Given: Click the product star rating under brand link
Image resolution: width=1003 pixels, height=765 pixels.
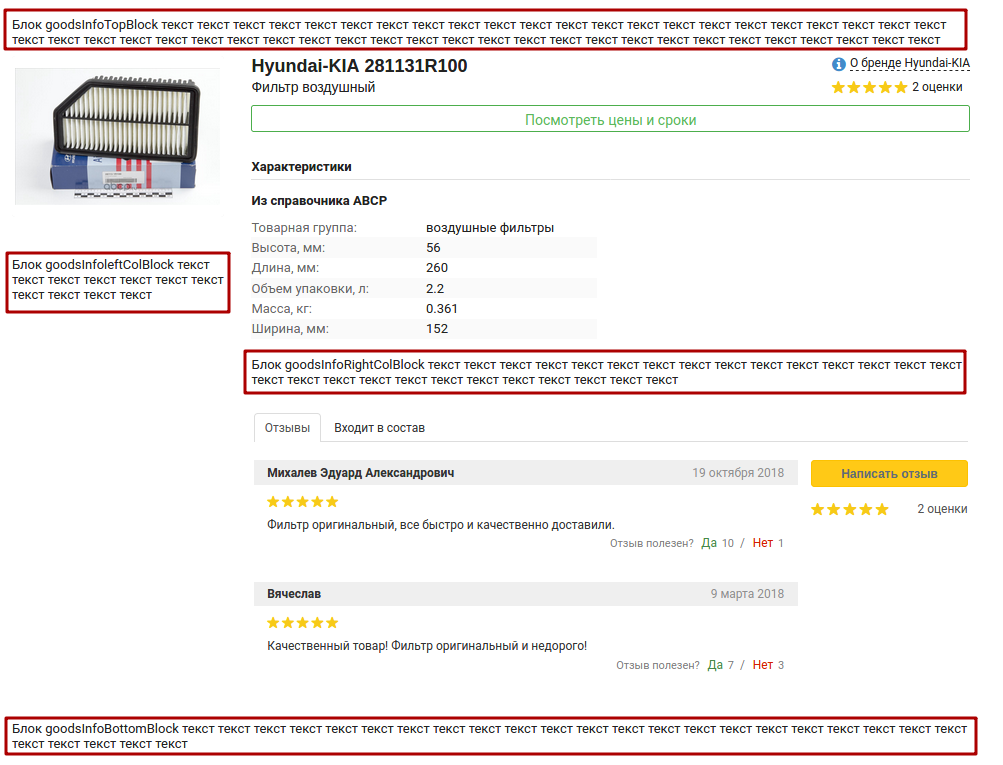Looking at the screenshot, I should [868, 87].
